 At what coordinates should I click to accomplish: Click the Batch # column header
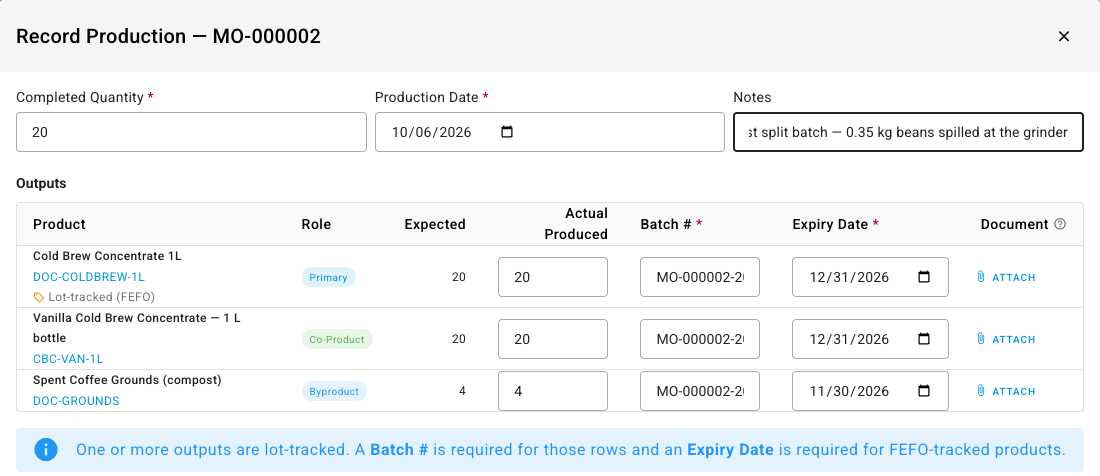671,224
